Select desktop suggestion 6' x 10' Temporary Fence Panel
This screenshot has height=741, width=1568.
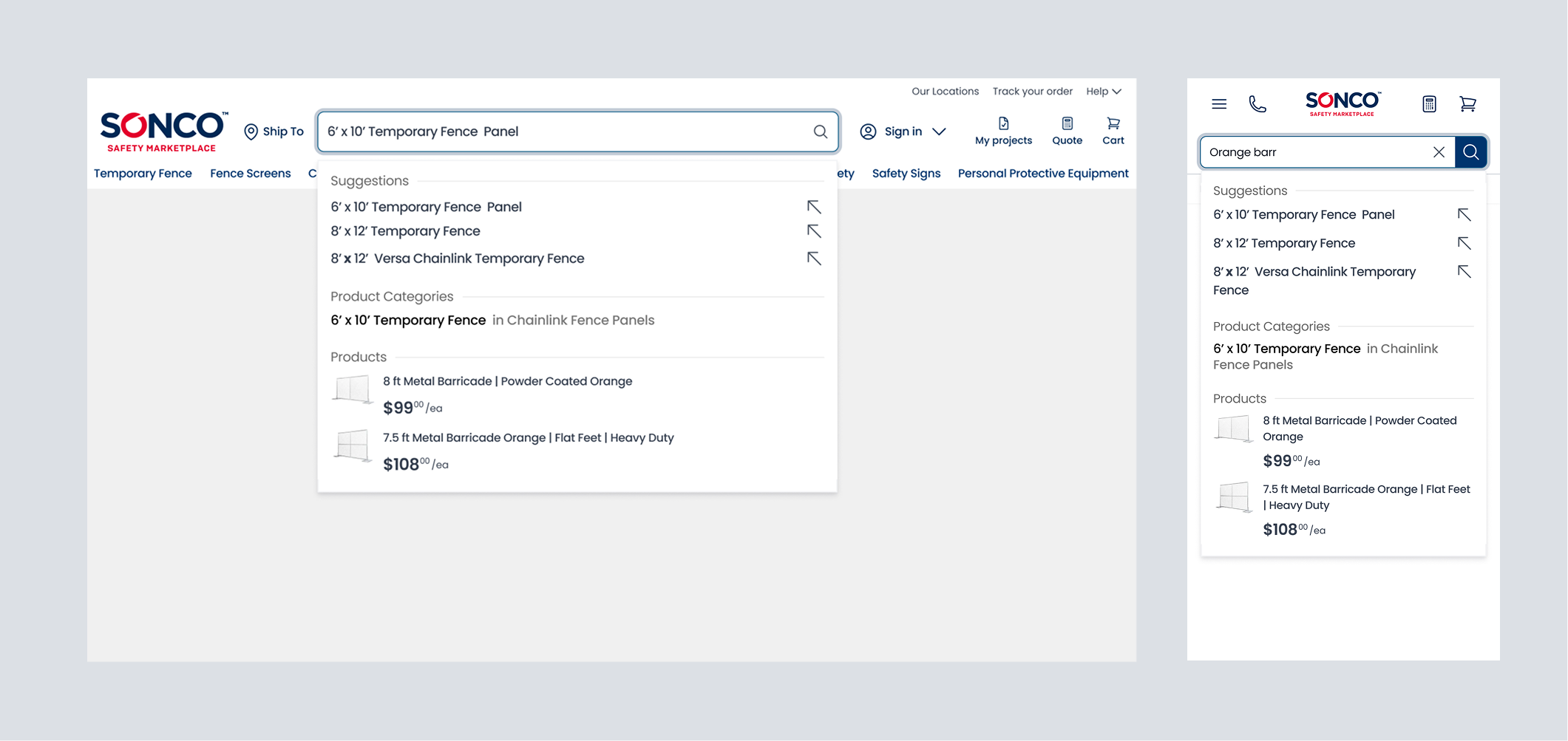click(426, 207)
